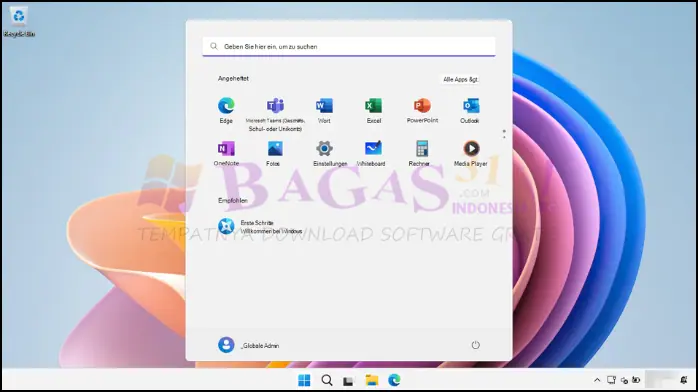Screen dimensions: 698x392
Task: Click the Alle Apps button
Action: (x=460, y=79)
